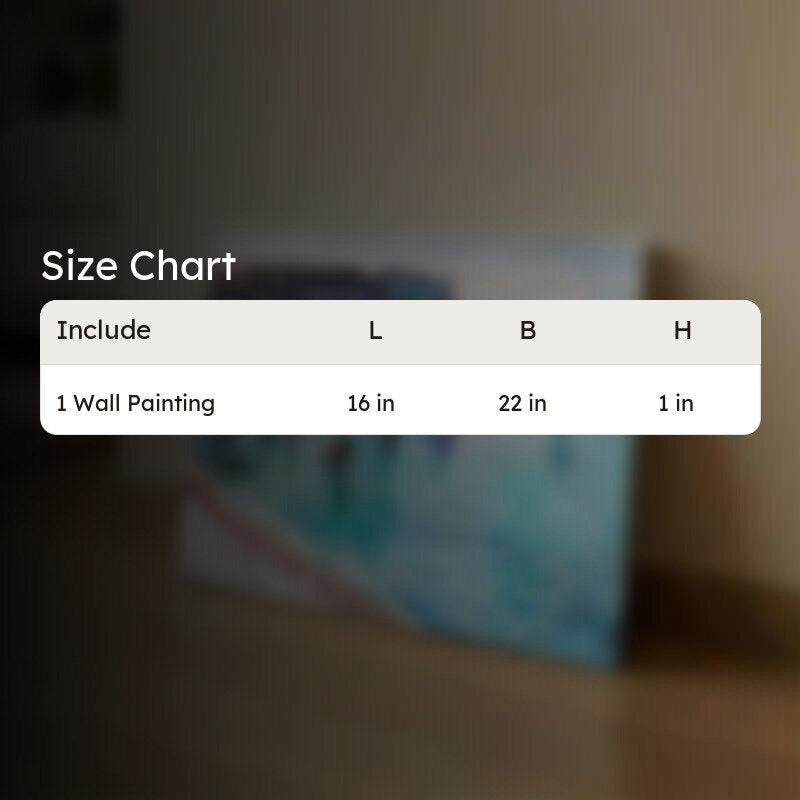Select the B column header
Screen dimensions: 800x800
[x=528, y=331]
